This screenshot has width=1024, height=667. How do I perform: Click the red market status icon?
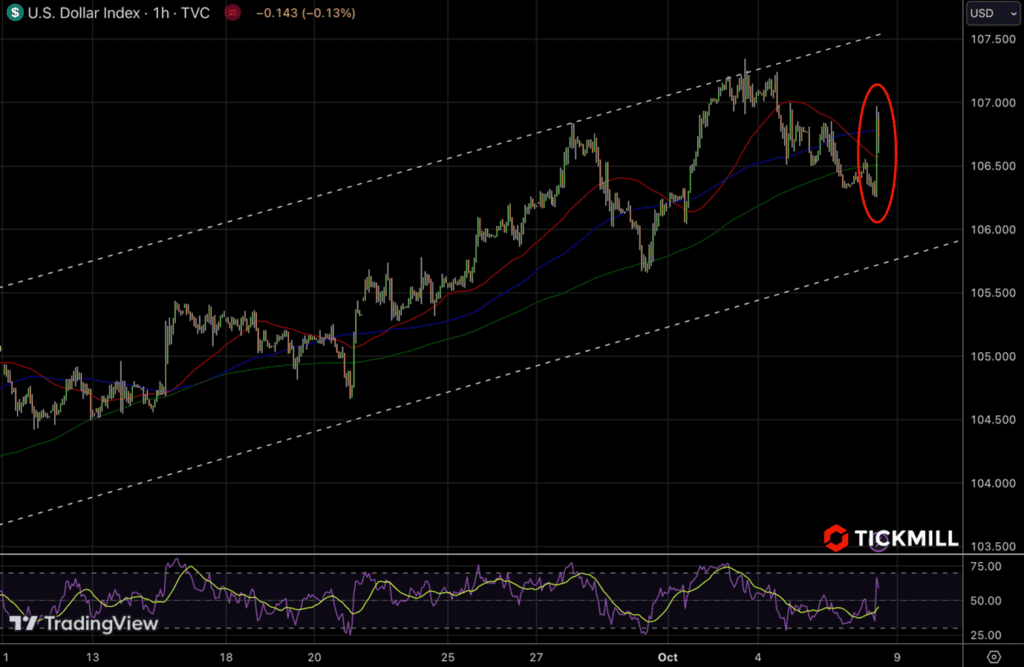click(x=232, y=14)
